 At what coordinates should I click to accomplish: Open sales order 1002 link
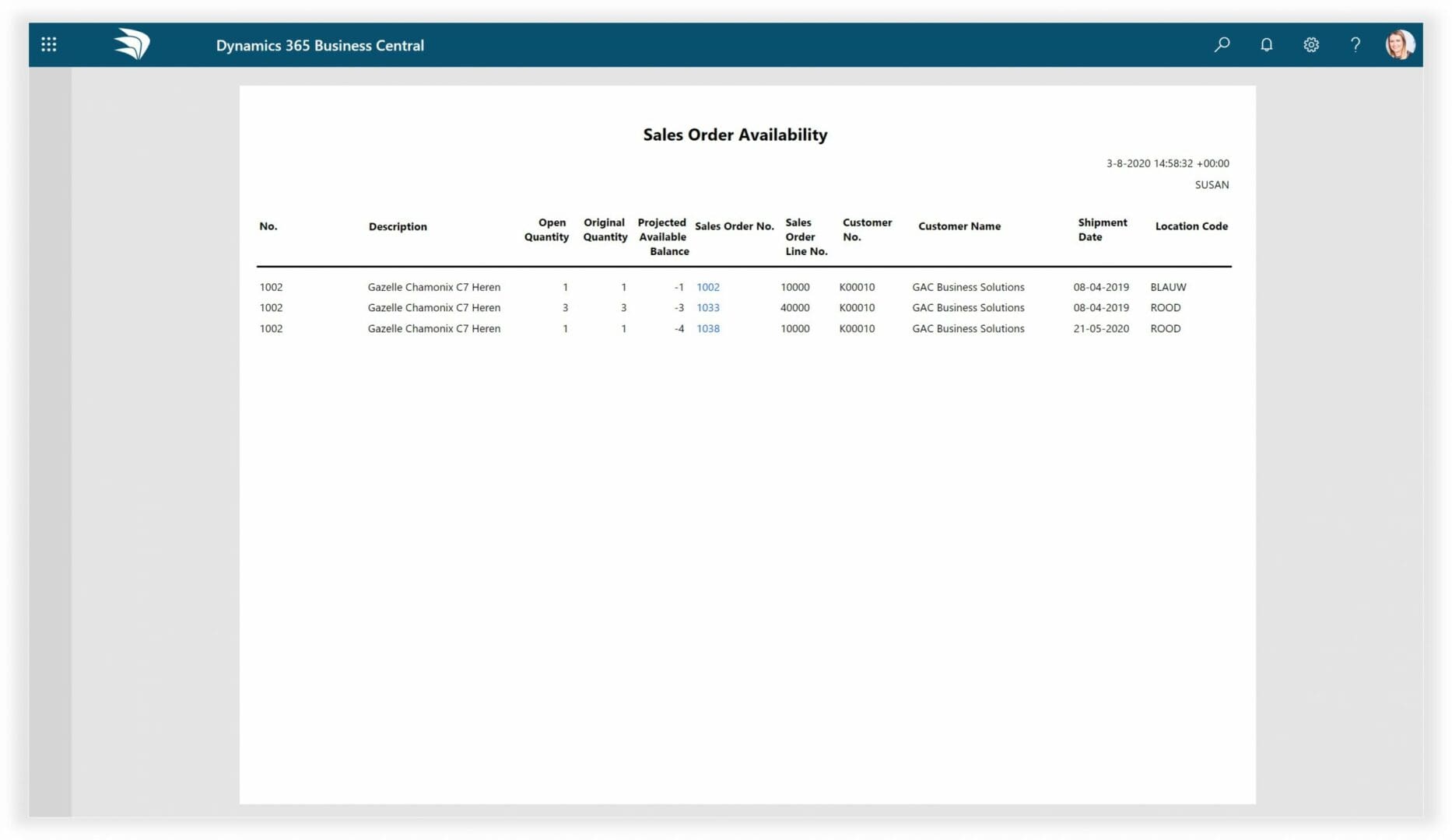[x=707, y=287]
